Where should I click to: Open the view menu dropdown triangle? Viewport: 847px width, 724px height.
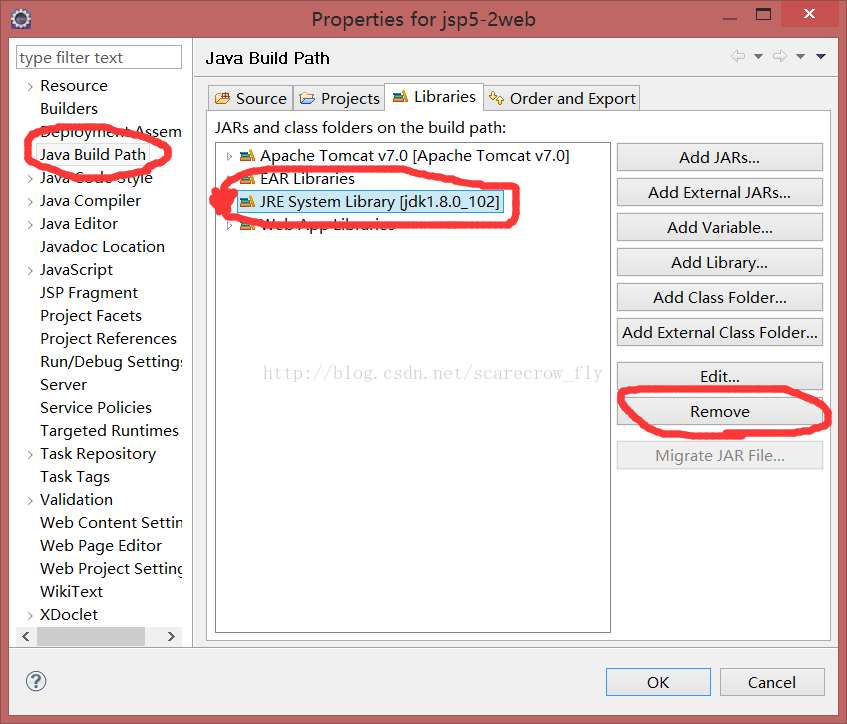click(821, 56)
